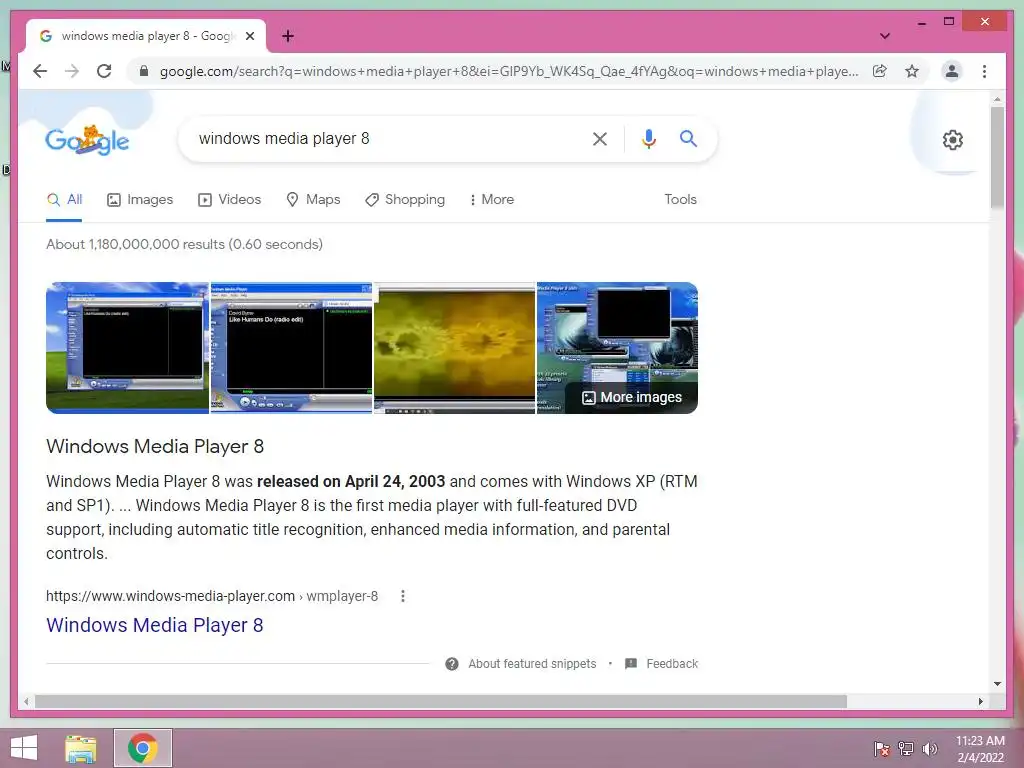
Task: Click the address bar URL
Action: pyautogui.click(x=509, y=71)
